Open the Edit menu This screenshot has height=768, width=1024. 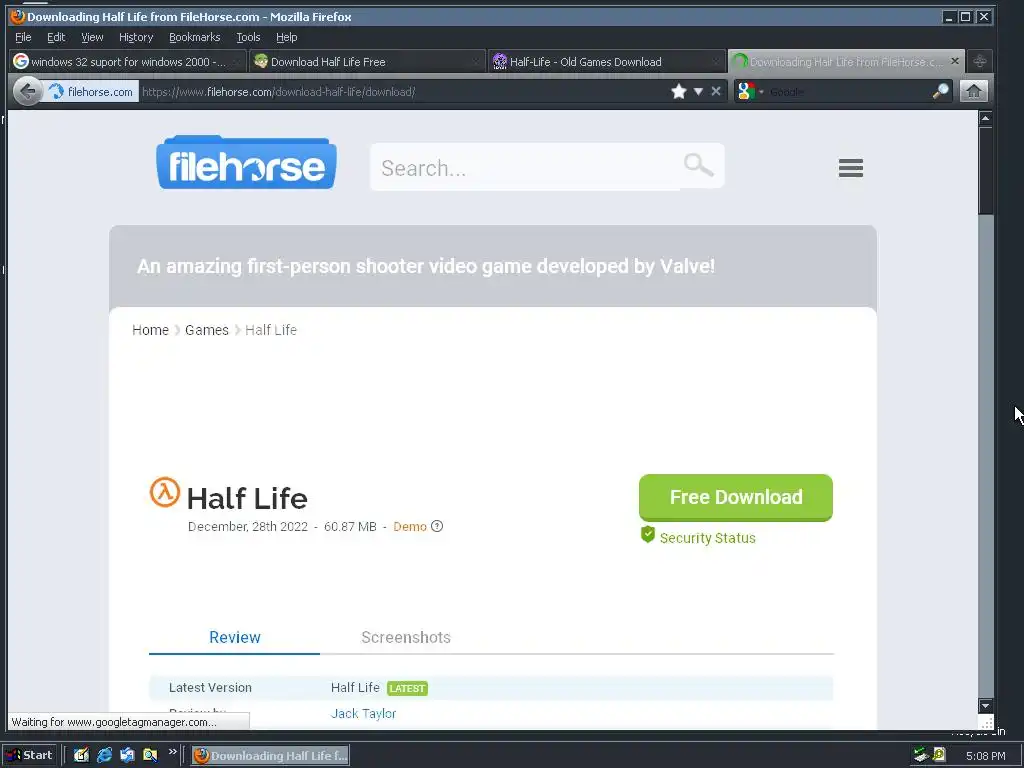tap(56, 37)
